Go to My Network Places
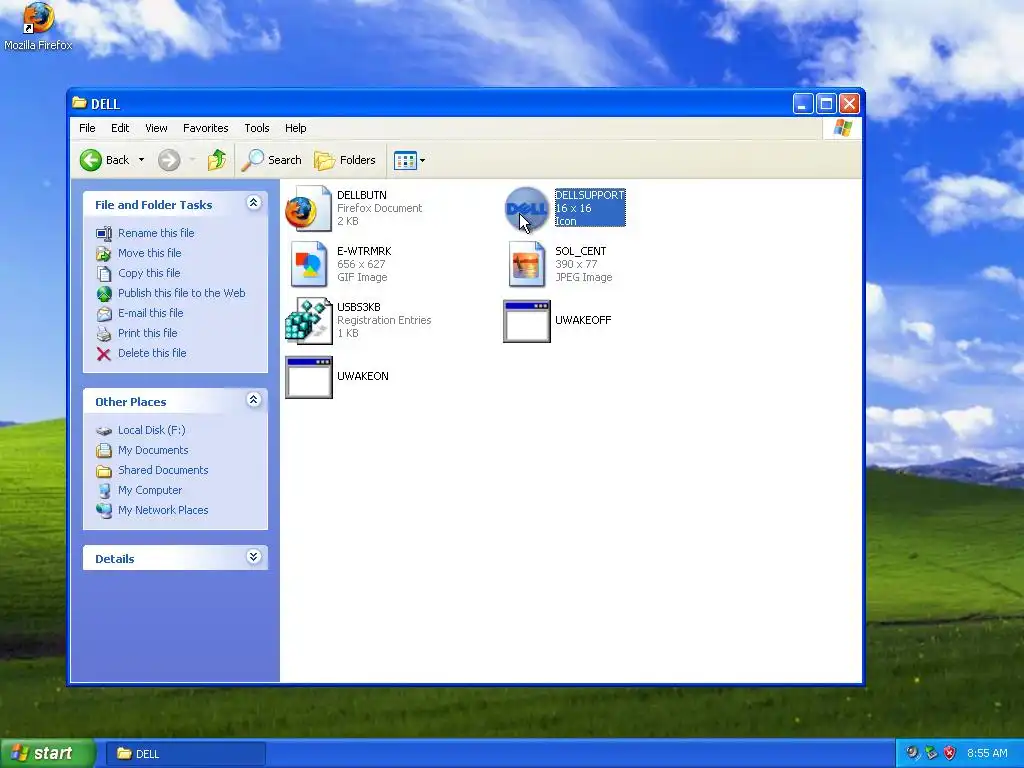1024x768 pixels. pyautogui.click(x=163, y=511)
